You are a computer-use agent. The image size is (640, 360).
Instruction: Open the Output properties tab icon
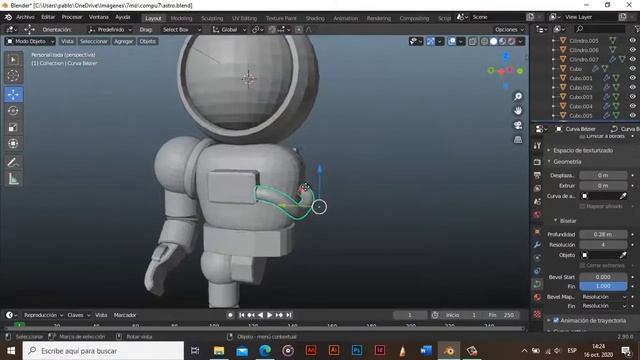click(537, 175)
